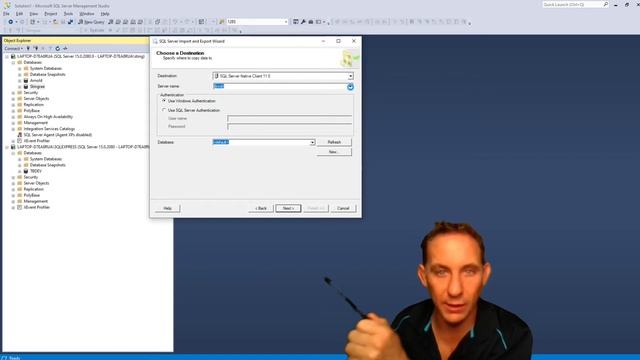
Task: Click the database icon below Arnold
Action: pyautogui.click(x=26, y=87)
